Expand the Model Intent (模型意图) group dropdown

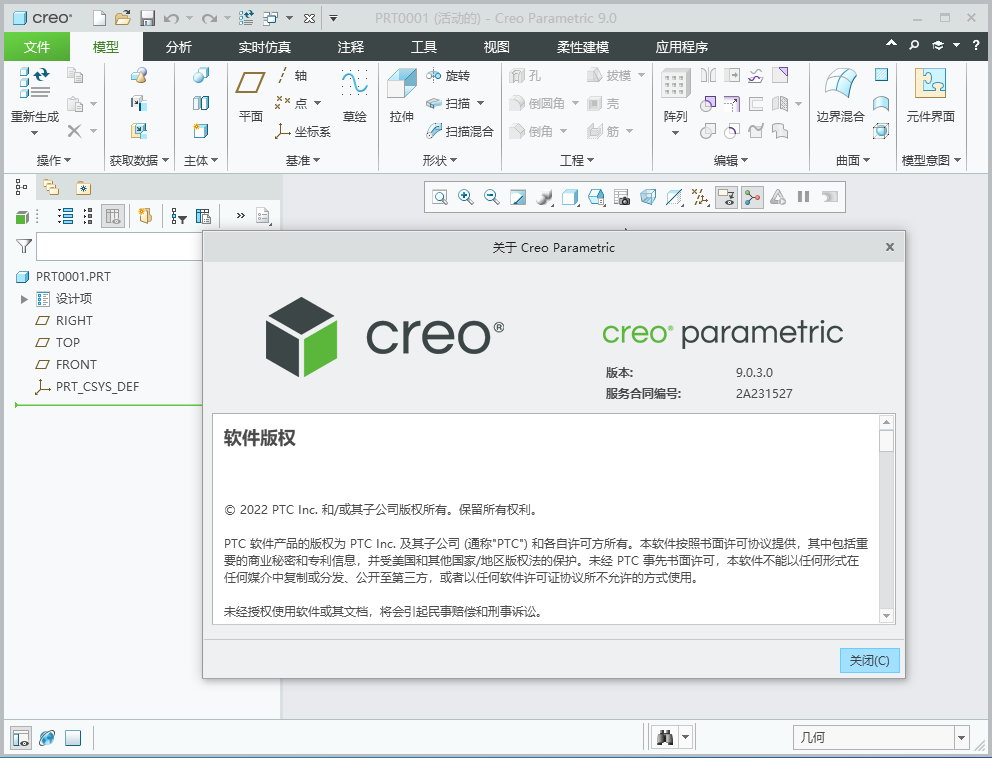click(931, 161)
